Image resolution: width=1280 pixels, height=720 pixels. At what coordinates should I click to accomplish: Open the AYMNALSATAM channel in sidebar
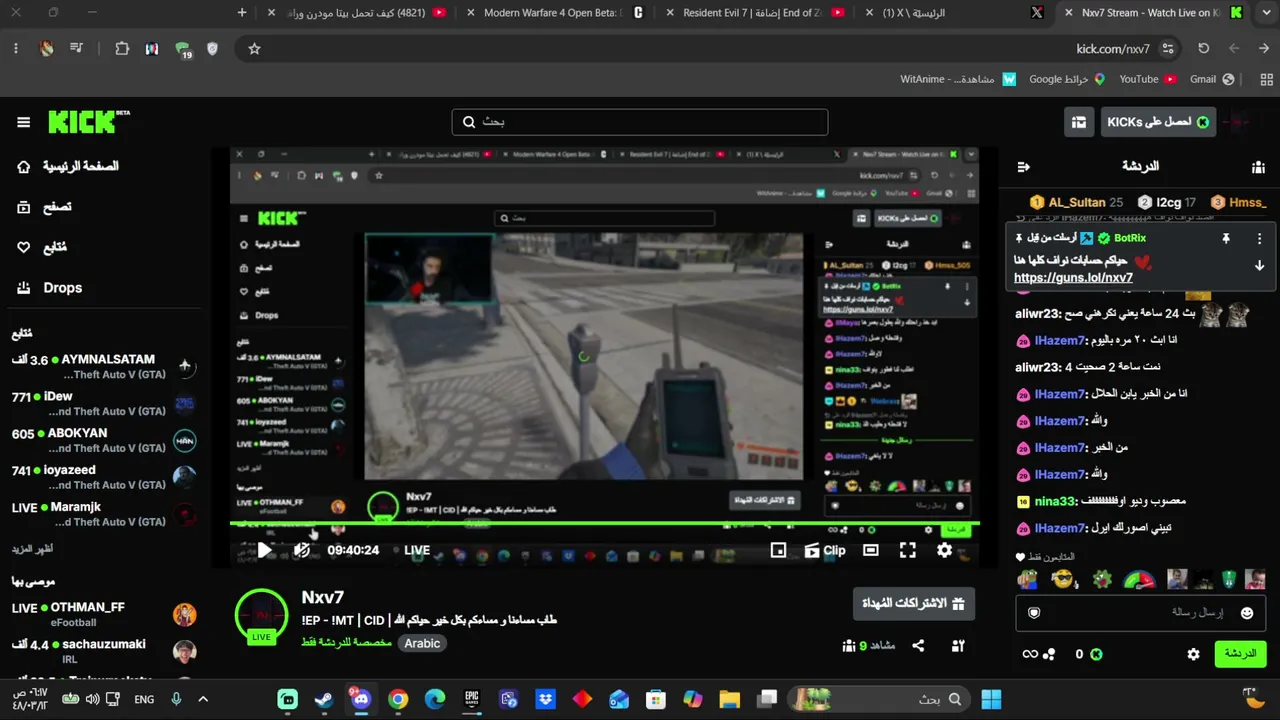click(x=104, y=367)
